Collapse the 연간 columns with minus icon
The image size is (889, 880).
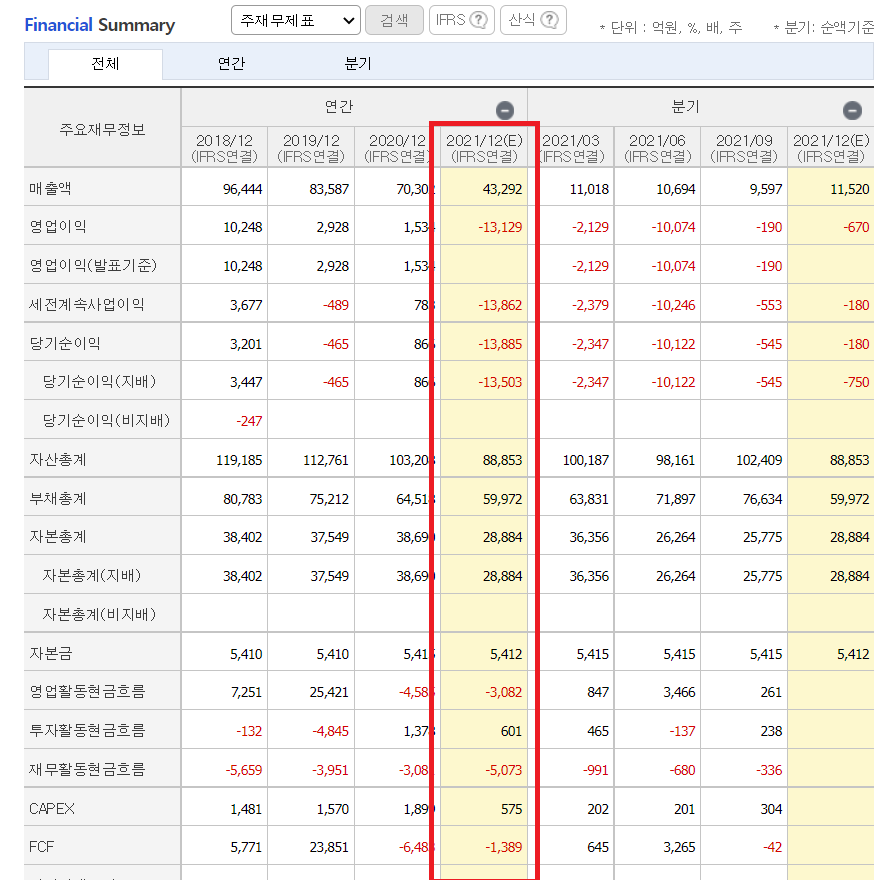tap(505, 110)
